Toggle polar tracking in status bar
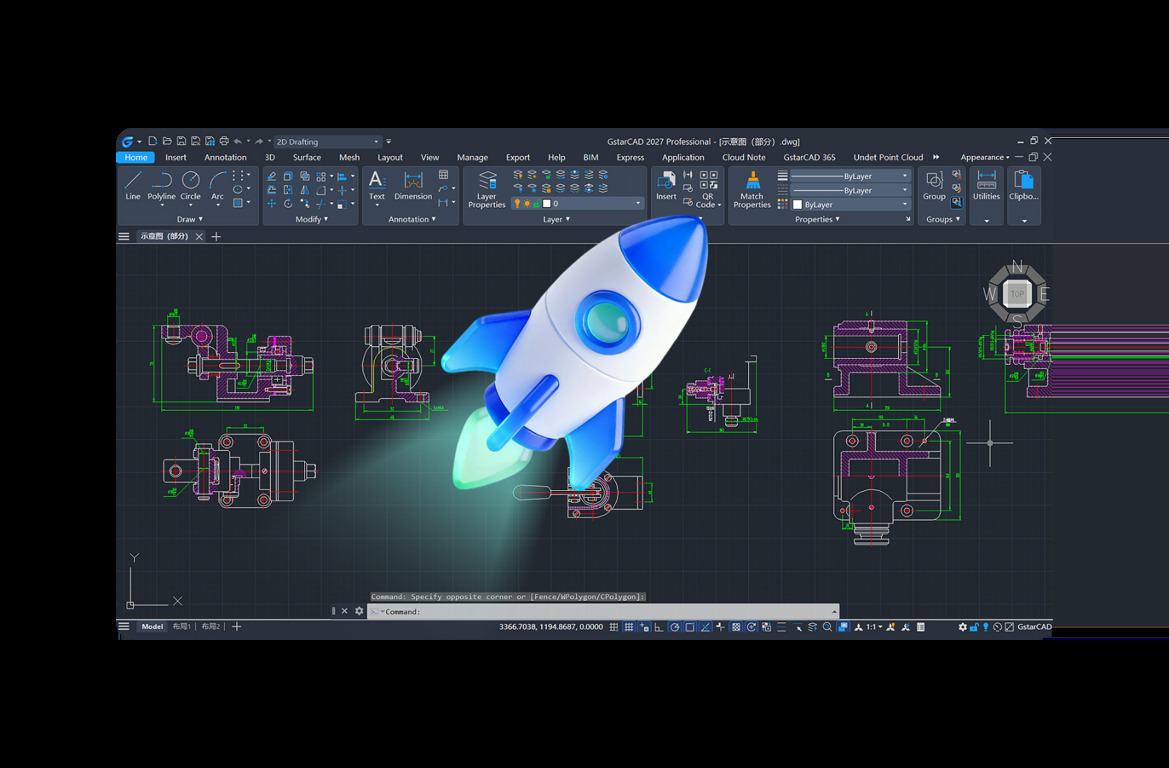Screen dimensions: 1169x768 tap(675, 627)
